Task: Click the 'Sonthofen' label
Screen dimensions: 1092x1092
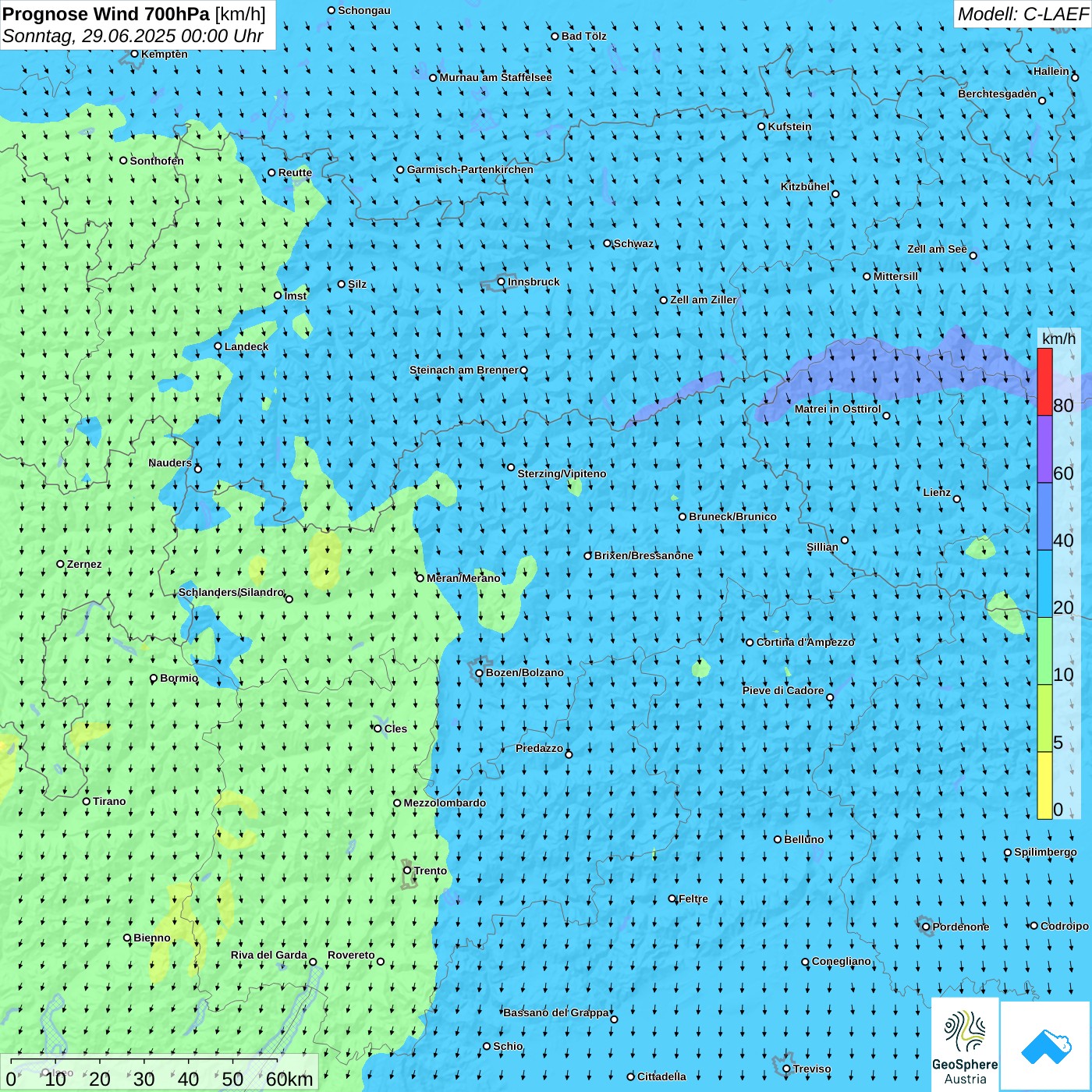Action: tap(157, 161)
